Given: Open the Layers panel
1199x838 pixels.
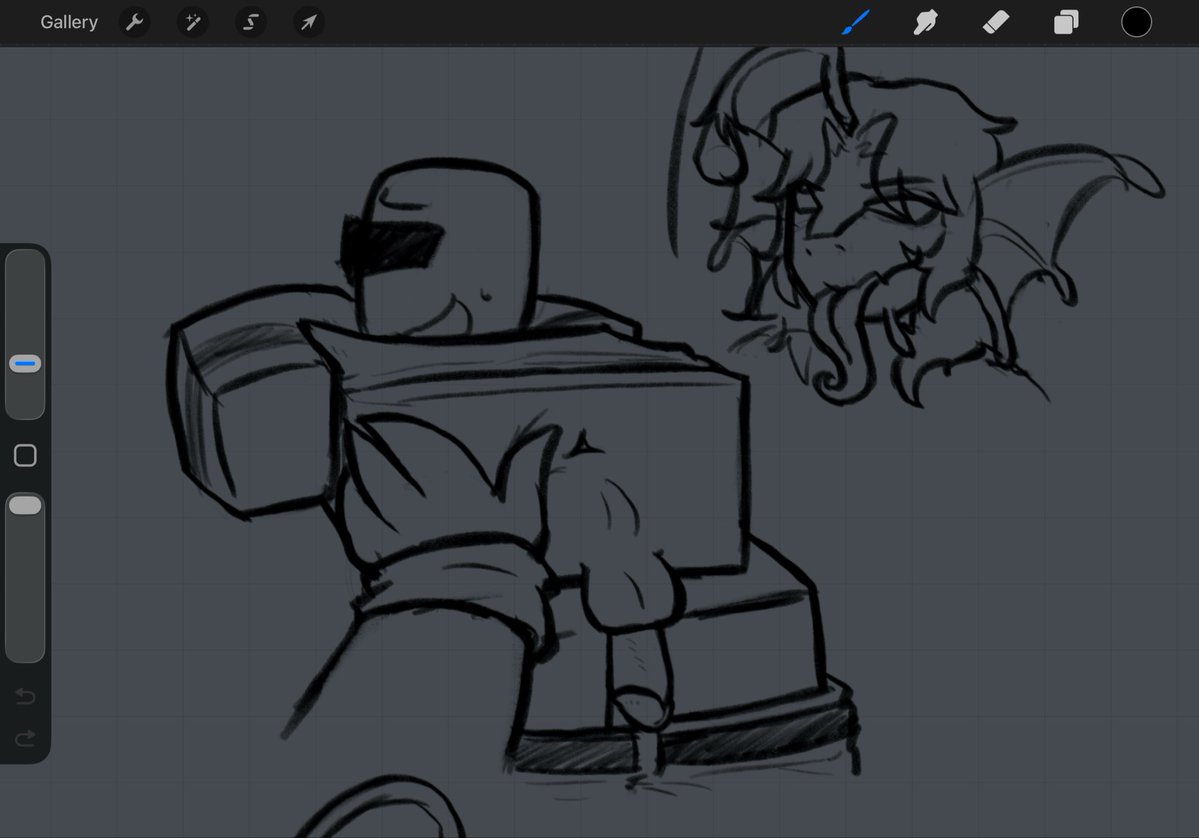Looking at the screenshot, I should [x=1066, y=22].
